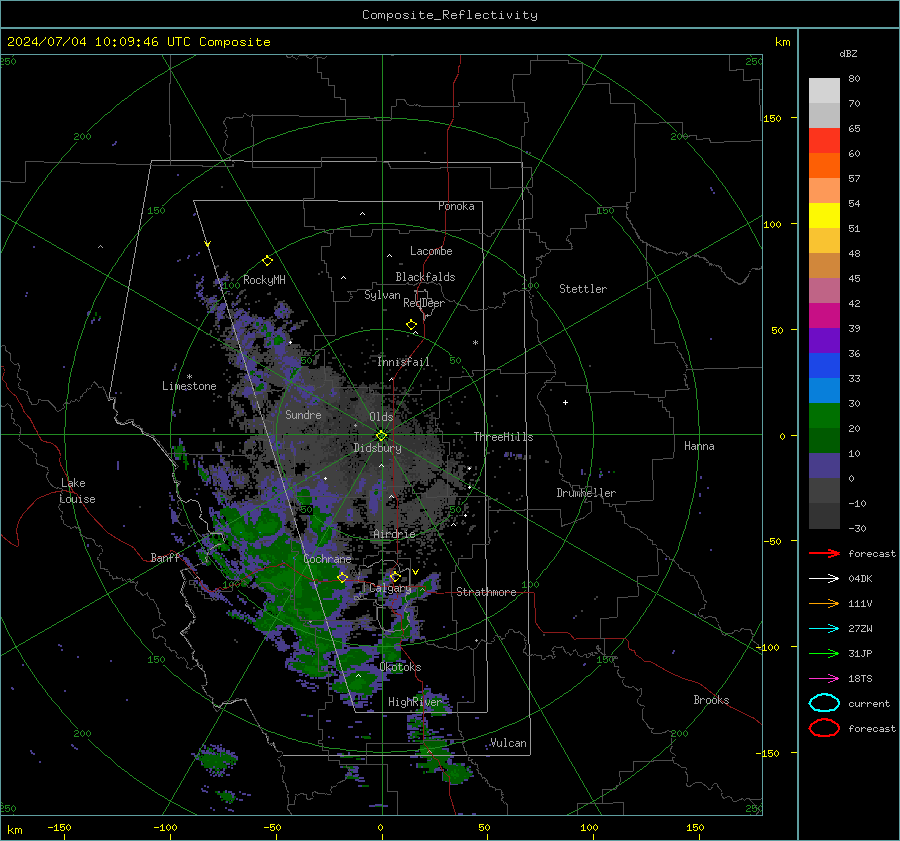Click the yellow radar site marker at center
Viewport: 900px width, 841px height.
click(x=381, y=436)
